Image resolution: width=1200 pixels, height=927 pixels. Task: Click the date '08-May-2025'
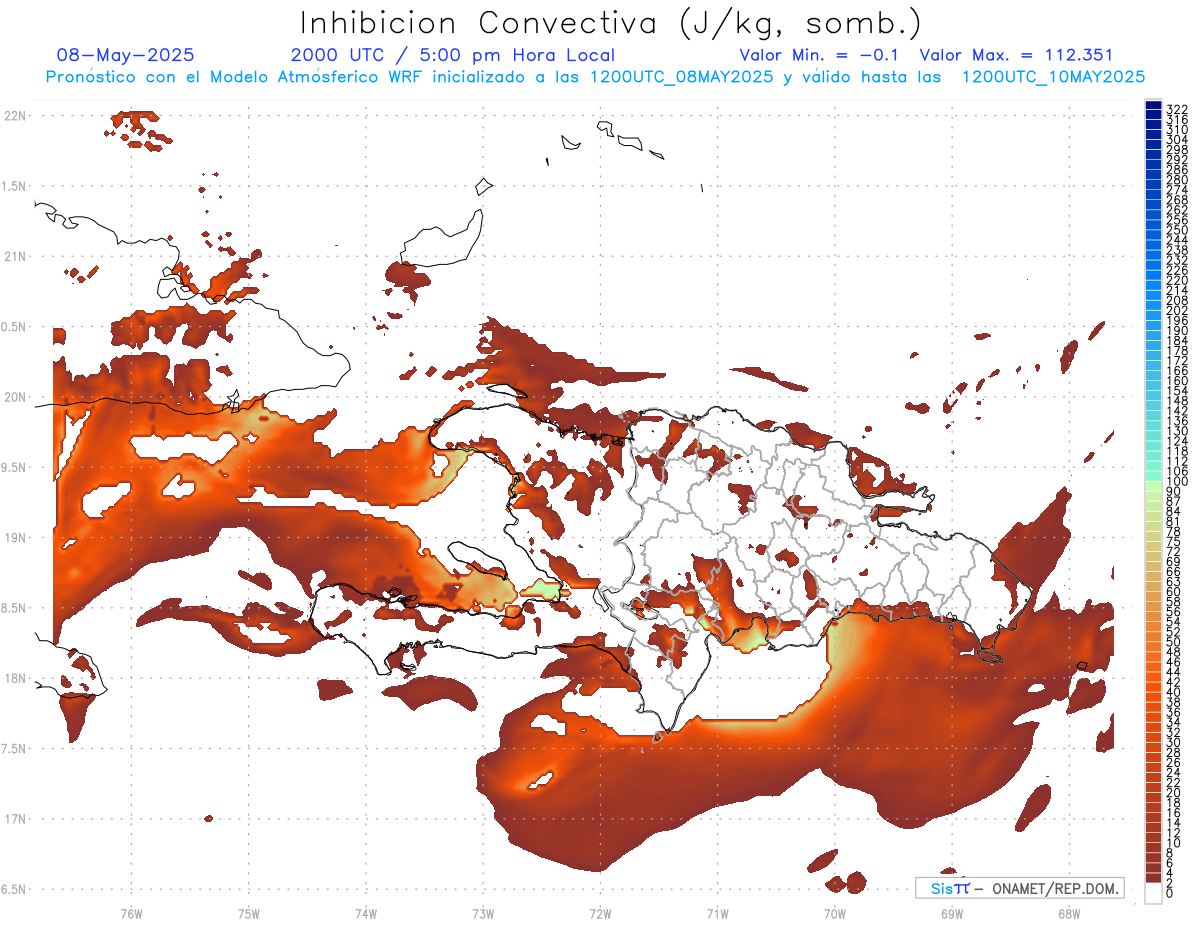coord(126,55)
